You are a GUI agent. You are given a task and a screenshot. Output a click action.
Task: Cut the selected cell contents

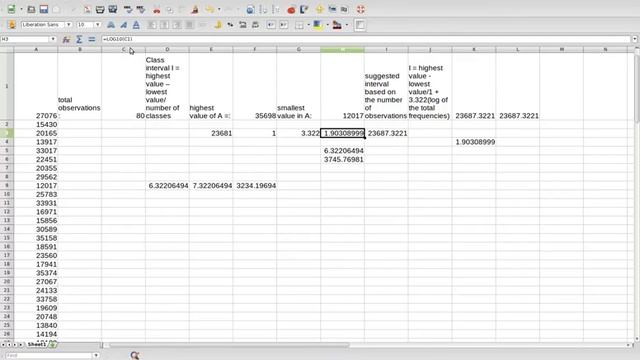[156, 9]
